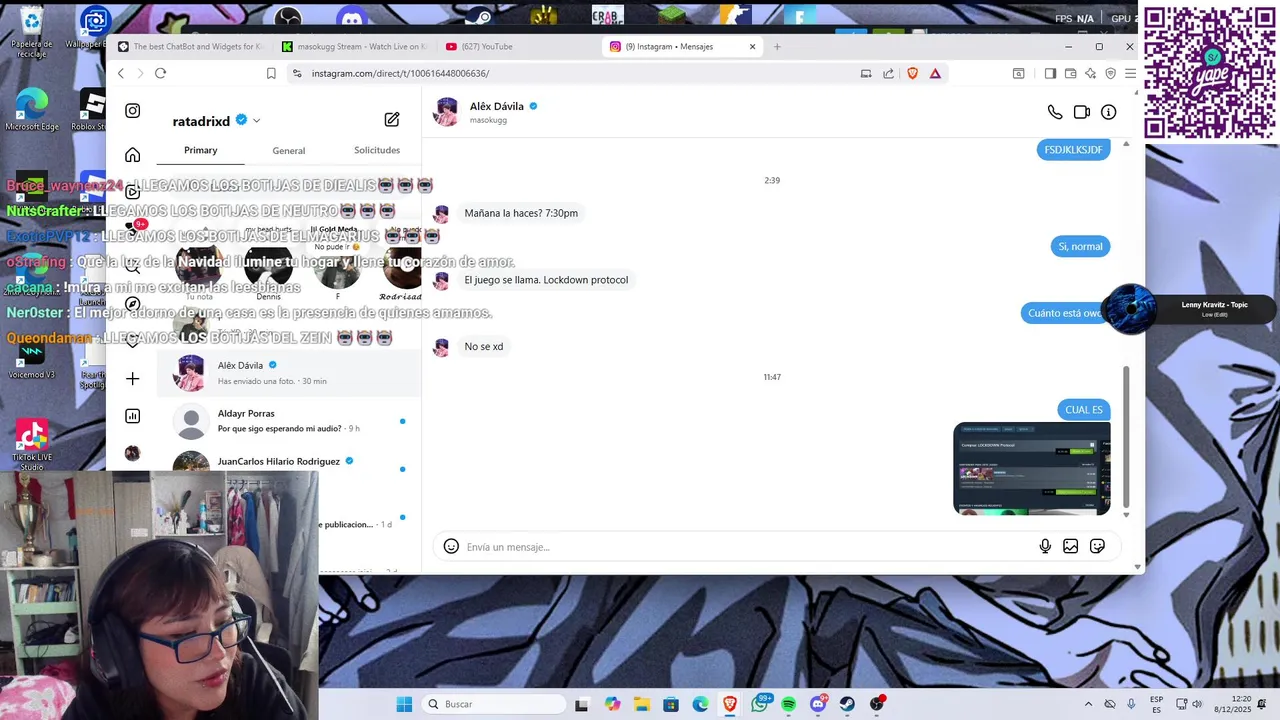Show hidden system tray icons
This screenshot has height=720, width=1280.
(1088, 704)
